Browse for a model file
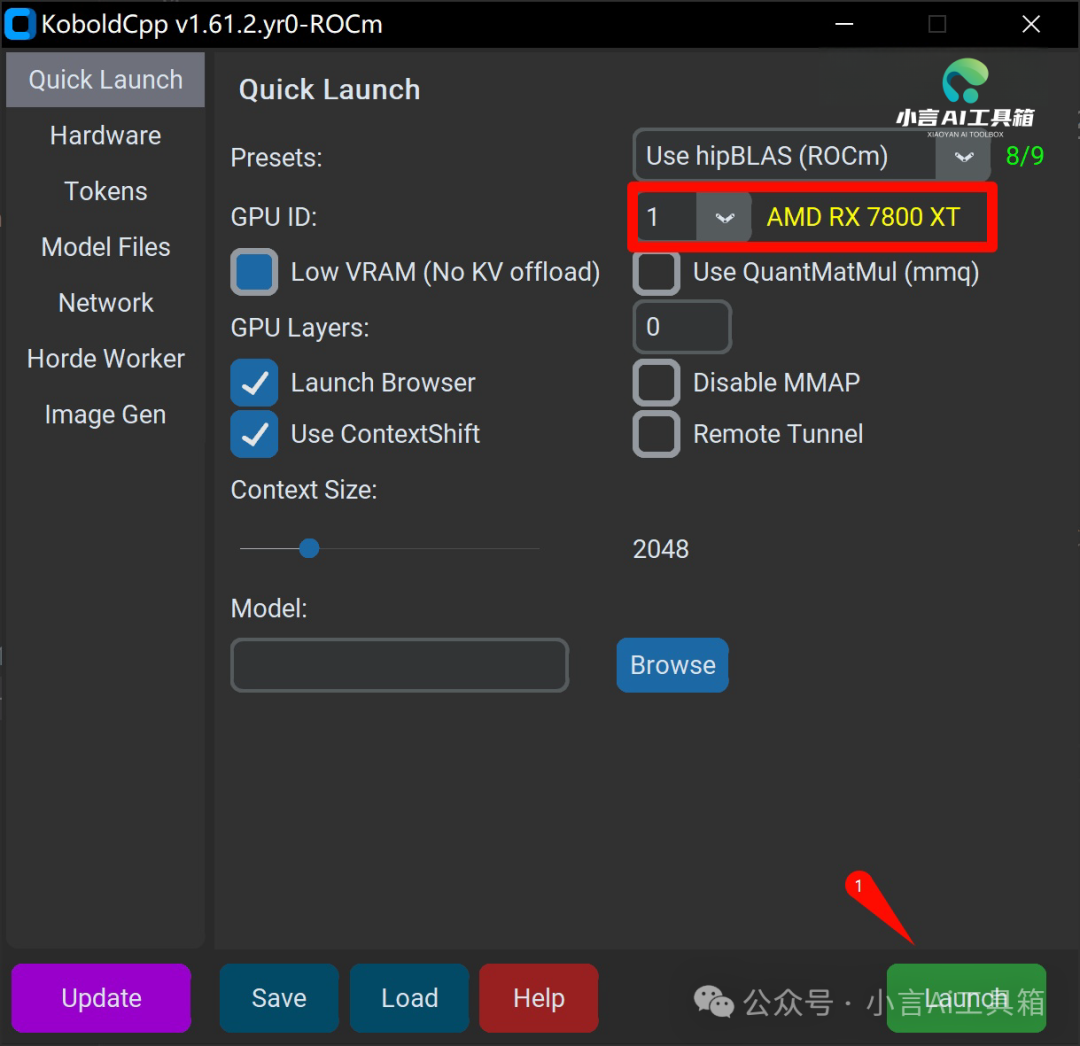This screenshot has width=1080, height=1046. click(672, 665)
